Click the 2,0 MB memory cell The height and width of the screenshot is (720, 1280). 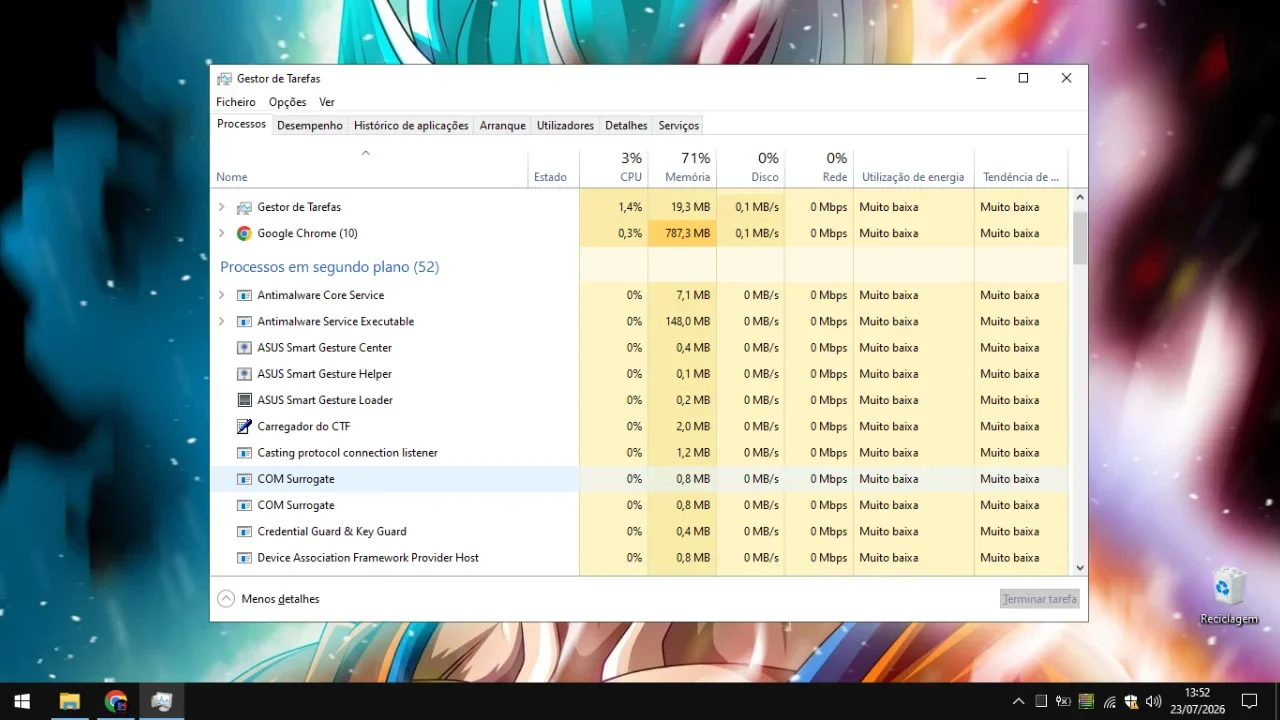pos(682,426)
